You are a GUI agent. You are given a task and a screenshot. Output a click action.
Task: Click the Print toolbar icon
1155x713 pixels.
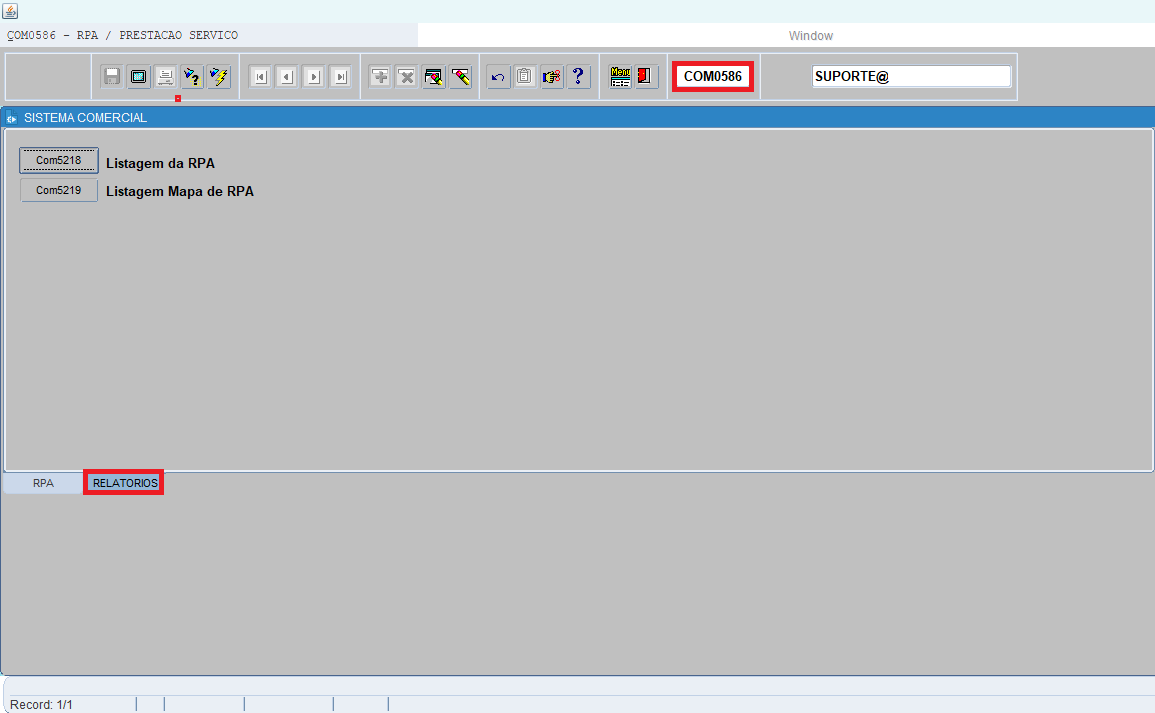click(165, 77)
